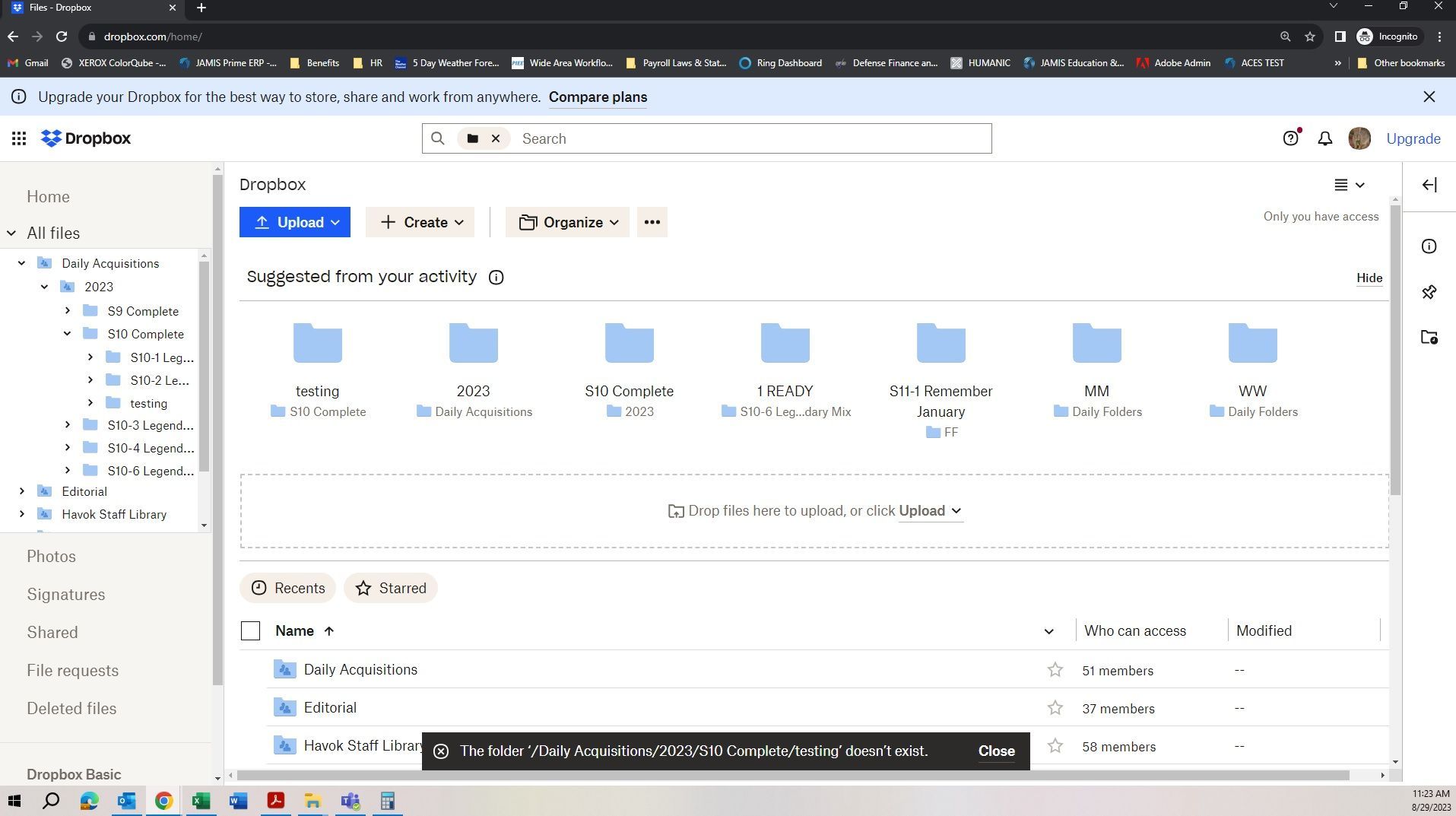
Task: Open Deleted files in sidebar
Action: click(x=71, y=708)
